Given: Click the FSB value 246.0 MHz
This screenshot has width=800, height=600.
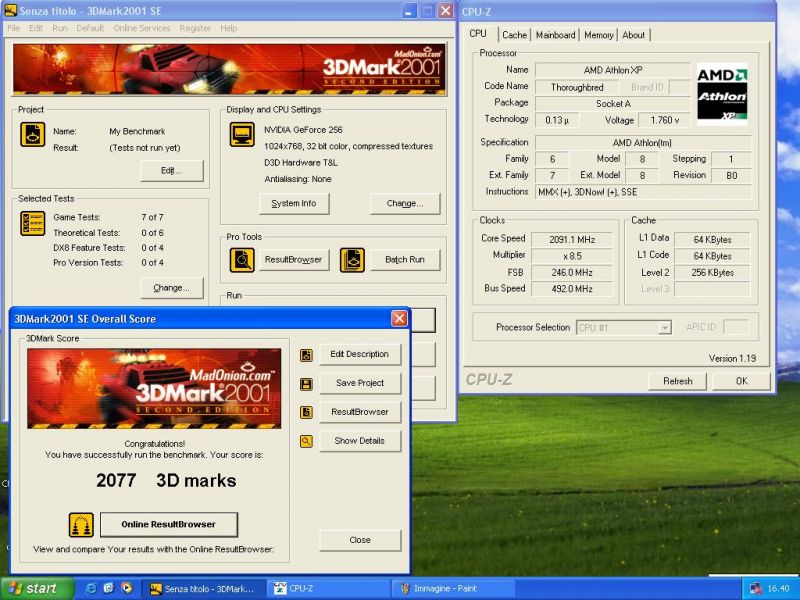Looking at the screenshot, I should point(572,272).
